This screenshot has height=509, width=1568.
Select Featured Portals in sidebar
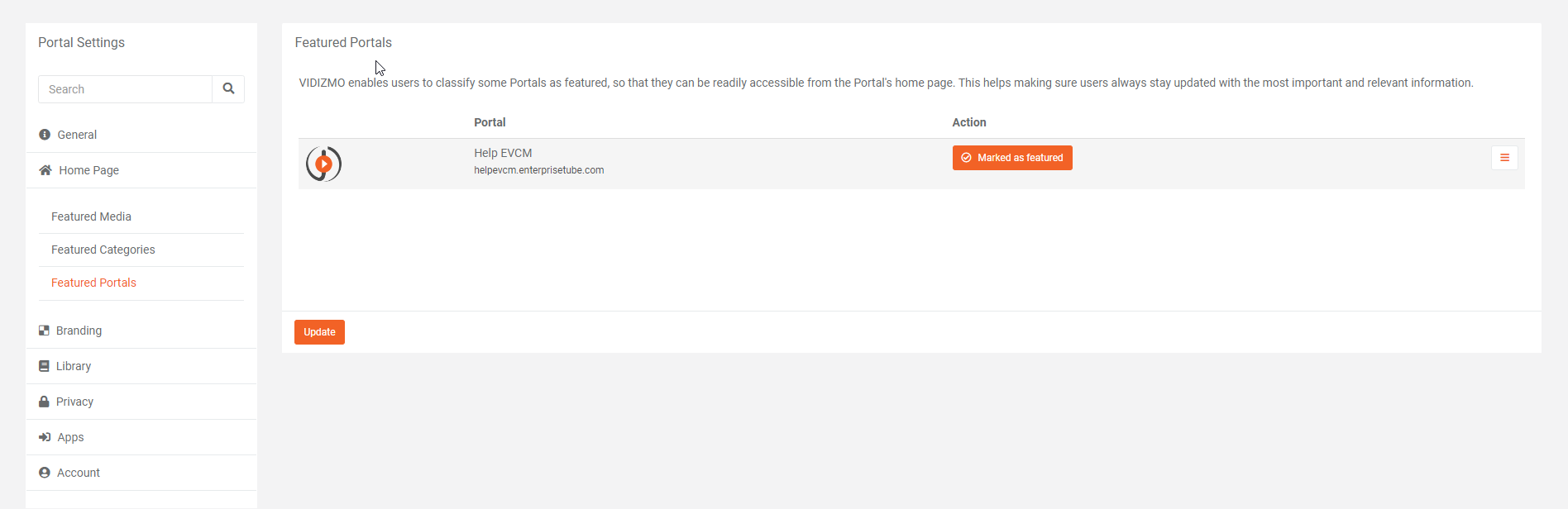click(x=93, y=283)
